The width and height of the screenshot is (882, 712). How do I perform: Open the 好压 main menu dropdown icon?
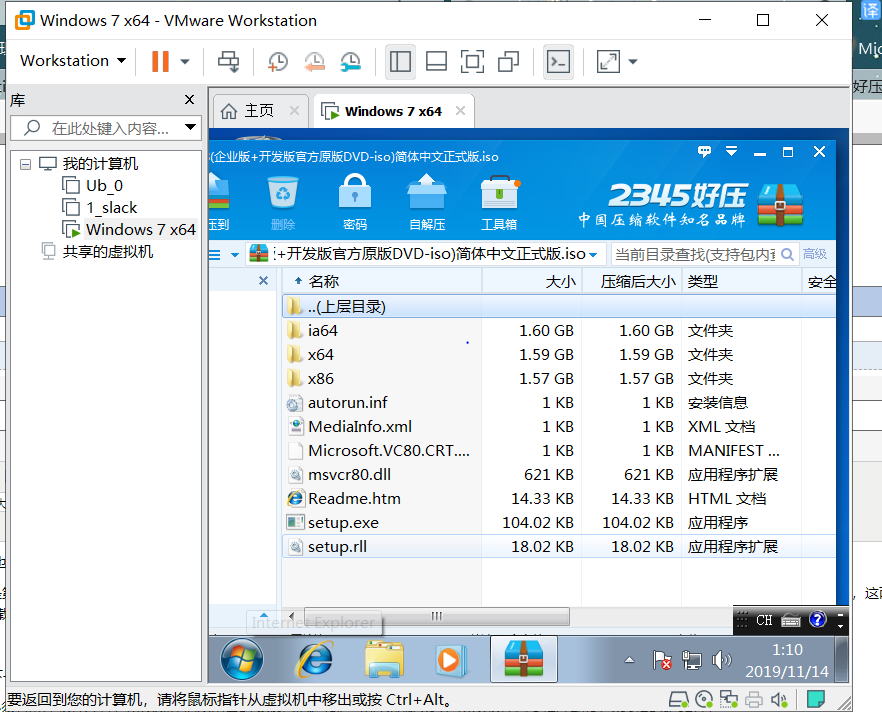click(731, 151)
